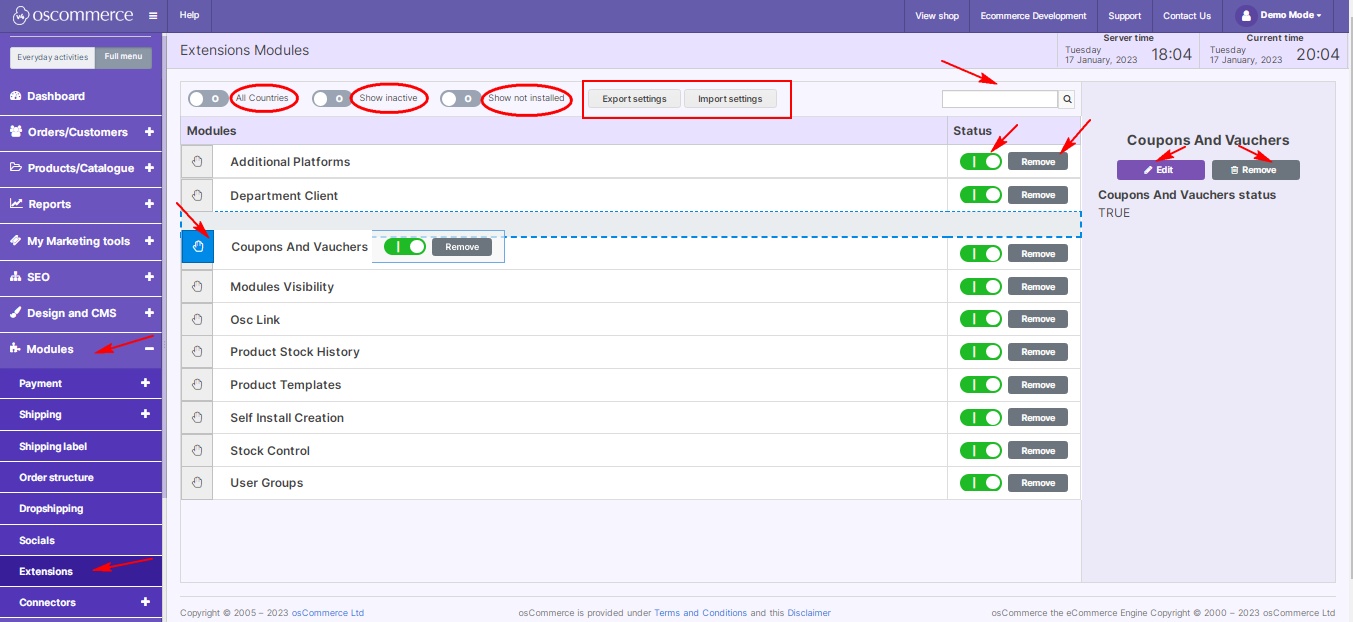Image resolution: width=1353 pixels, height=622 pixels.
Task: Open the Socials menu item
Action: [x=81, y=540]
